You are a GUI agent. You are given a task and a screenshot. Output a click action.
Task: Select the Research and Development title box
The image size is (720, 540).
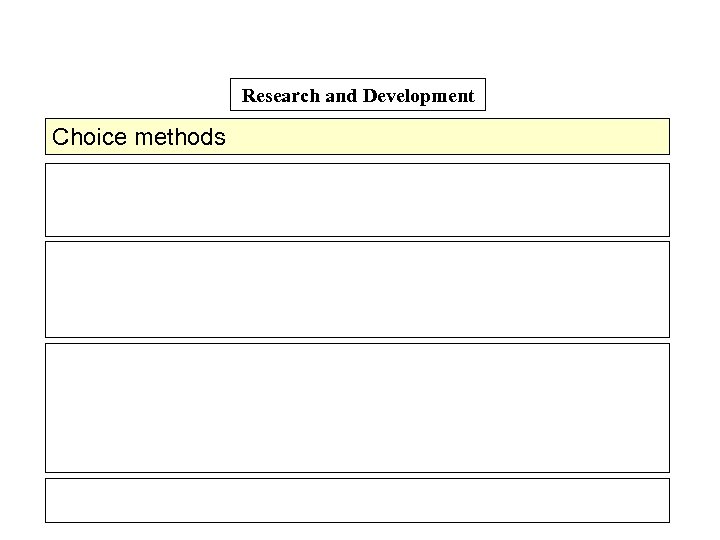click(358, 95)
